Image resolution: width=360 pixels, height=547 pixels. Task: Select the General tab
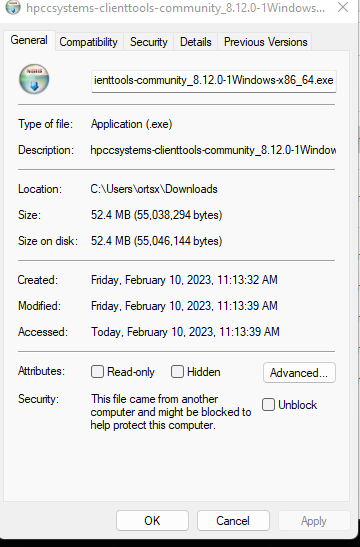tap(29, 40)
